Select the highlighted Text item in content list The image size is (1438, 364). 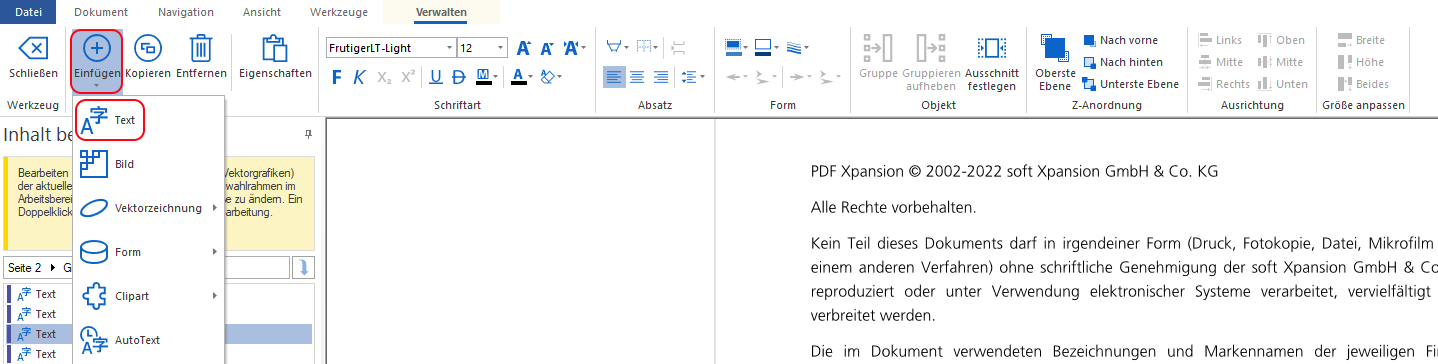coord(158,334)
